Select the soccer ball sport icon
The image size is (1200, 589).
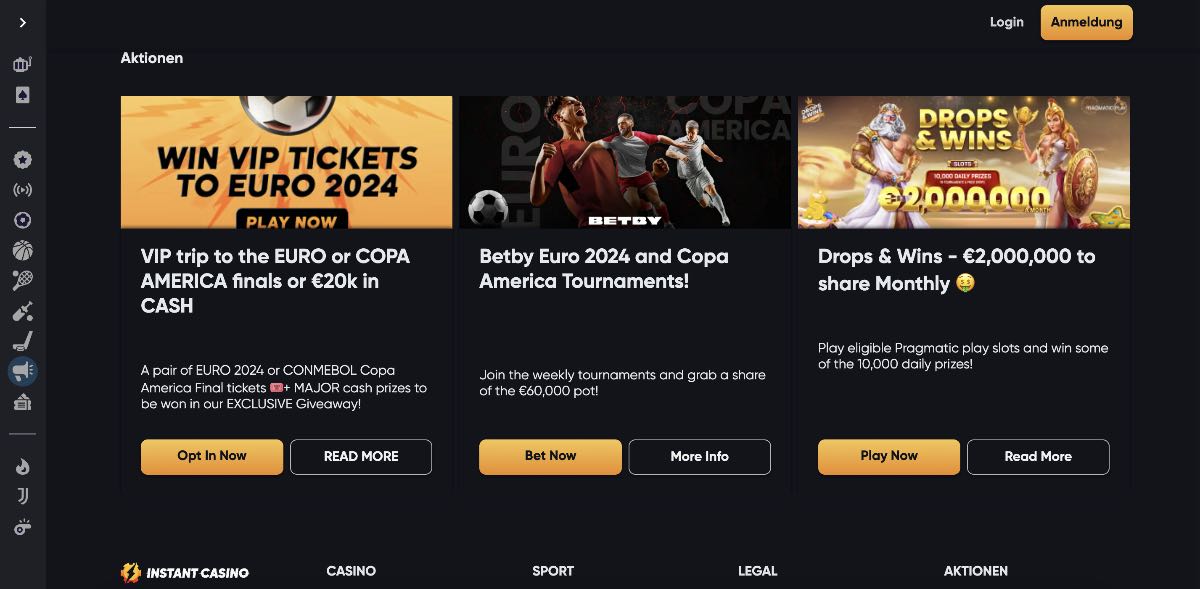coord(22,220)
